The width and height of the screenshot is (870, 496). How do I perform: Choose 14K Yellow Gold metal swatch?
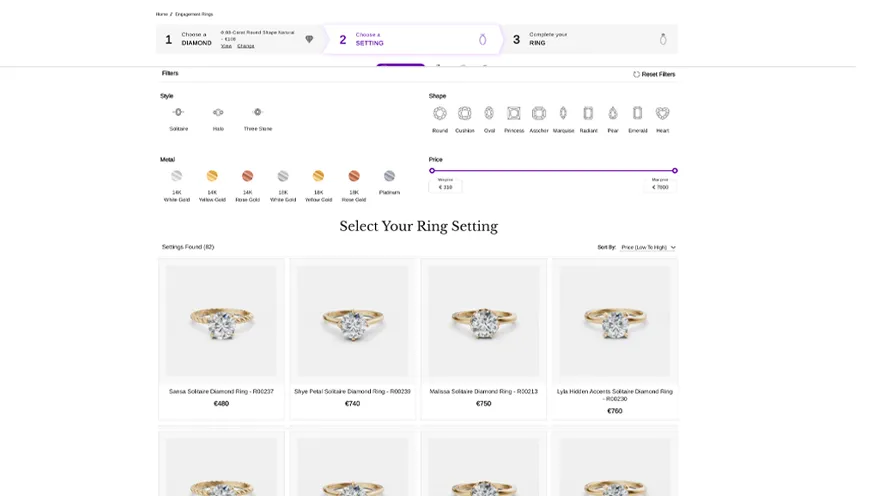click(212, 176)
